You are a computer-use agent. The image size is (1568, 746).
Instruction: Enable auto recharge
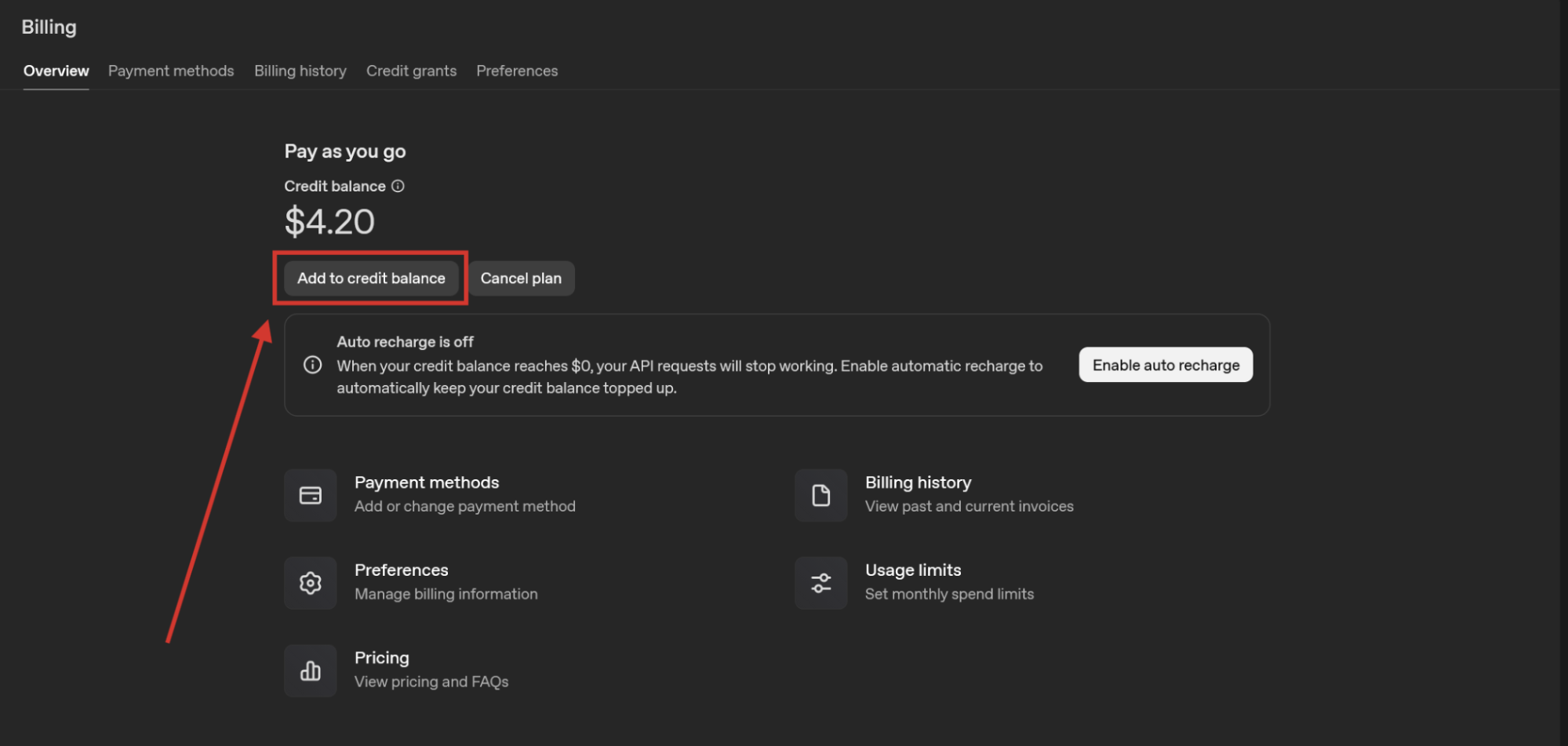tap(1165, 365)
